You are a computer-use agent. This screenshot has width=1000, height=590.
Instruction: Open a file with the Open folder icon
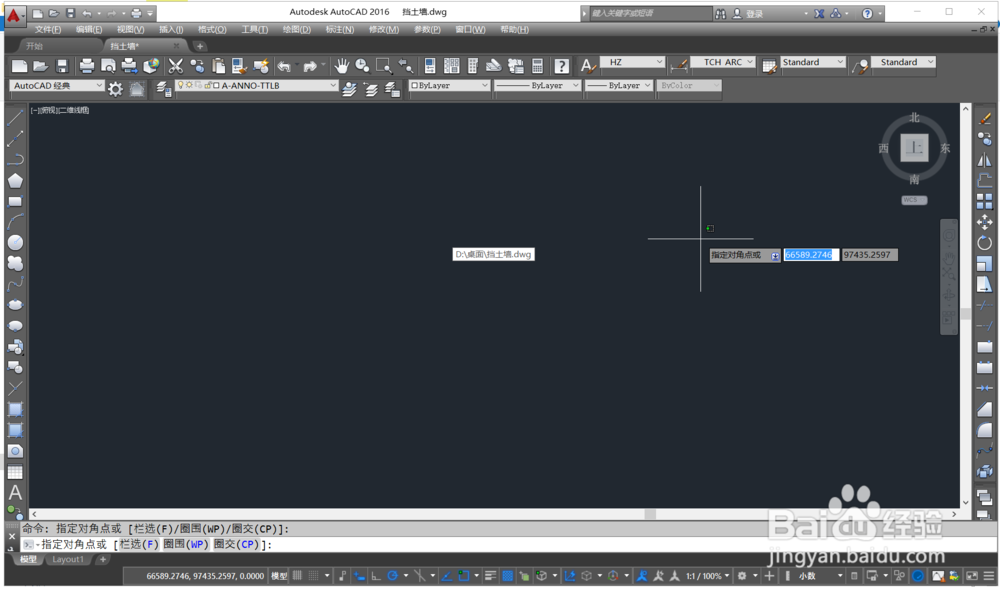coord(41,66)
